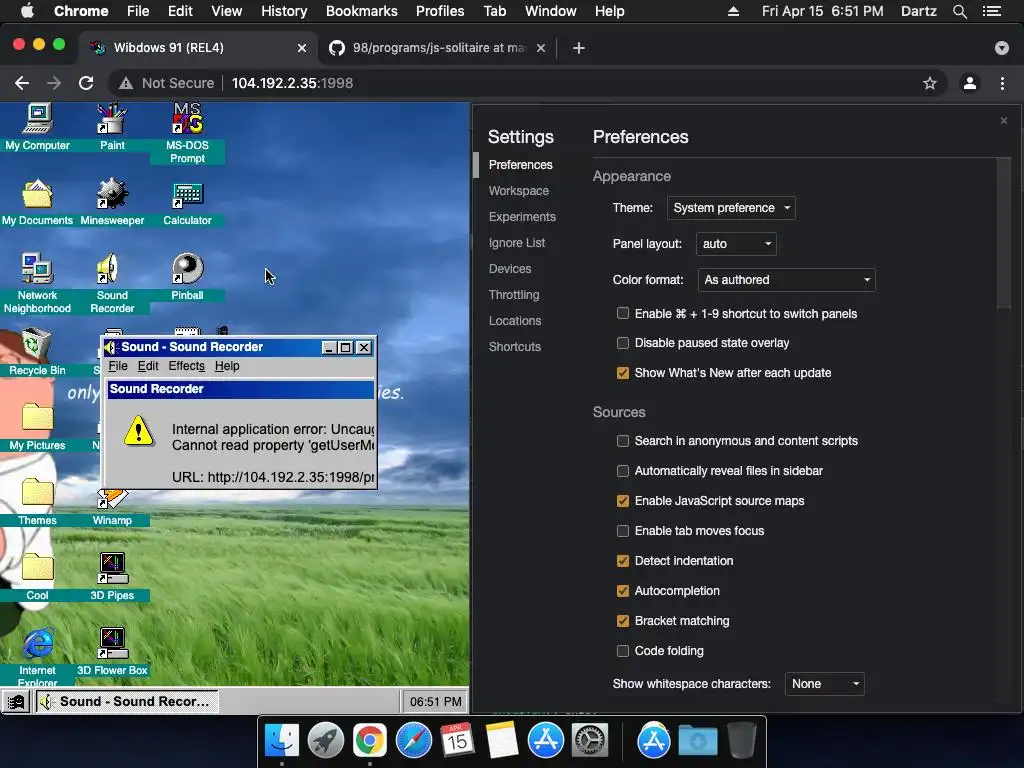The height and width of the screenshot is (768, 1024).
Task: Check Code folding
Action: (623, 651)
